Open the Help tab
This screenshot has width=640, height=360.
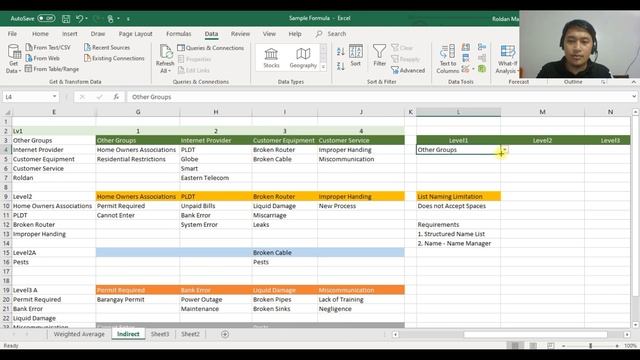pos(295,34)
